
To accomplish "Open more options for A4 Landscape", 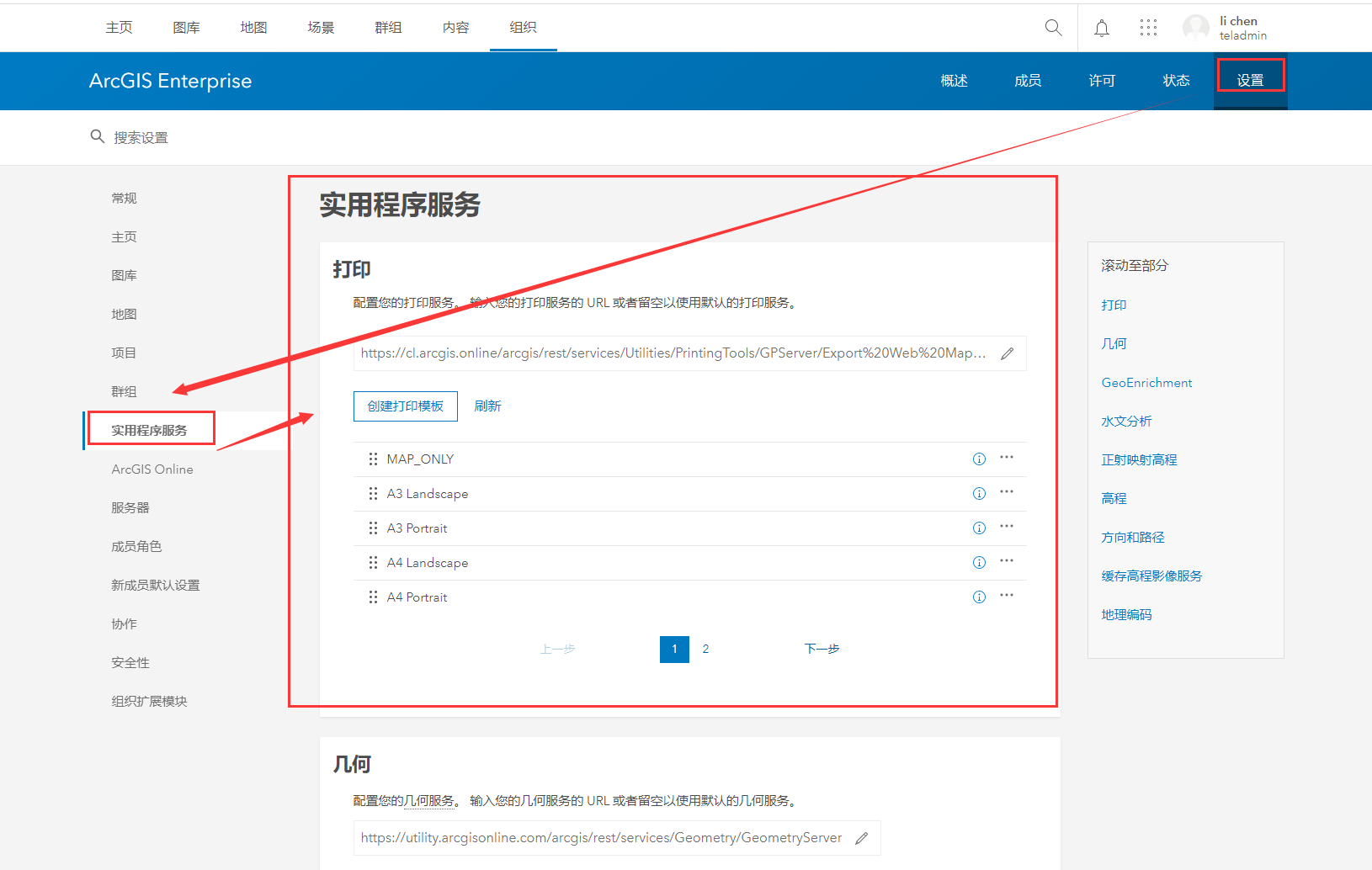I will click(x=1007, y=561).
